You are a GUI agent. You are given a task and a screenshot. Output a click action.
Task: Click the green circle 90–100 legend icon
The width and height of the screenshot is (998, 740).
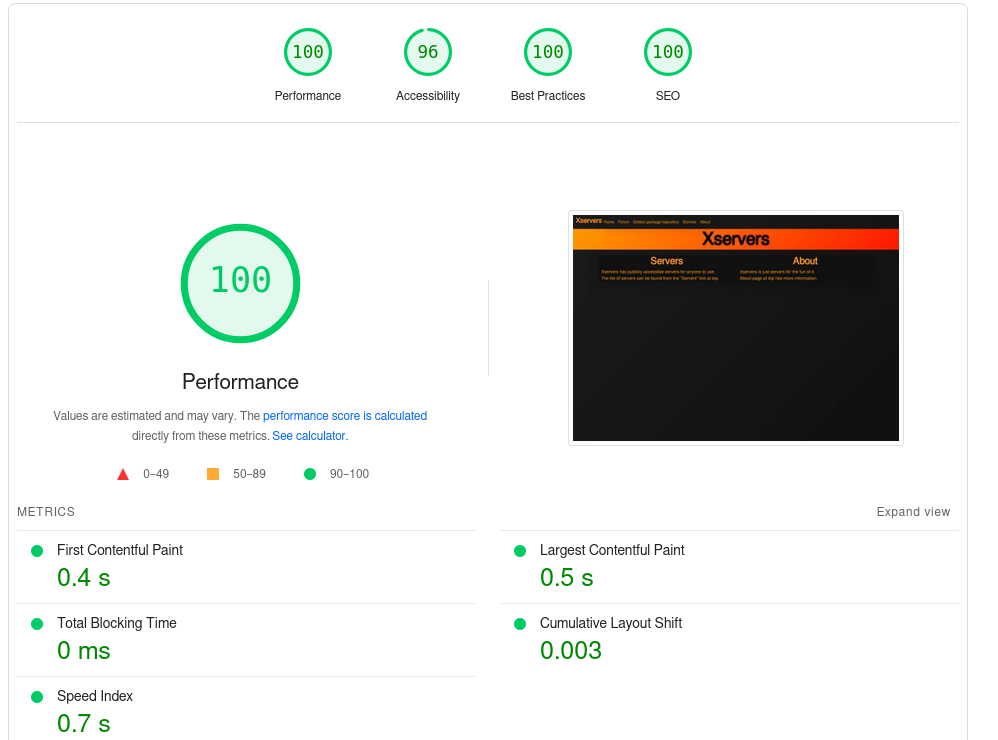pyautogui.click(x=310, y=474)
